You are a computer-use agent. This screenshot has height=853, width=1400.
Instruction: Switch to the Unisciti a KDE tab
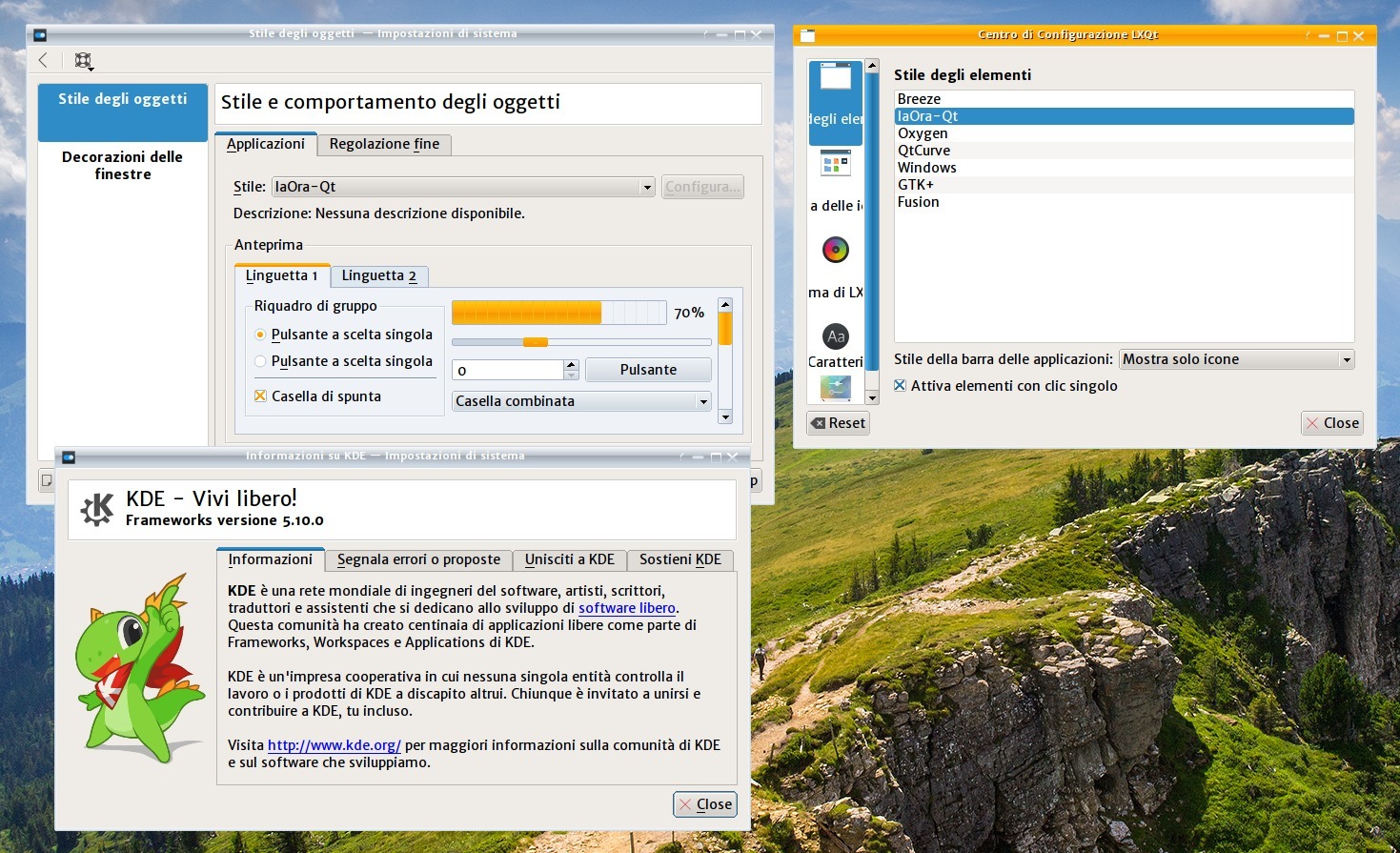[x=570, y=559]
